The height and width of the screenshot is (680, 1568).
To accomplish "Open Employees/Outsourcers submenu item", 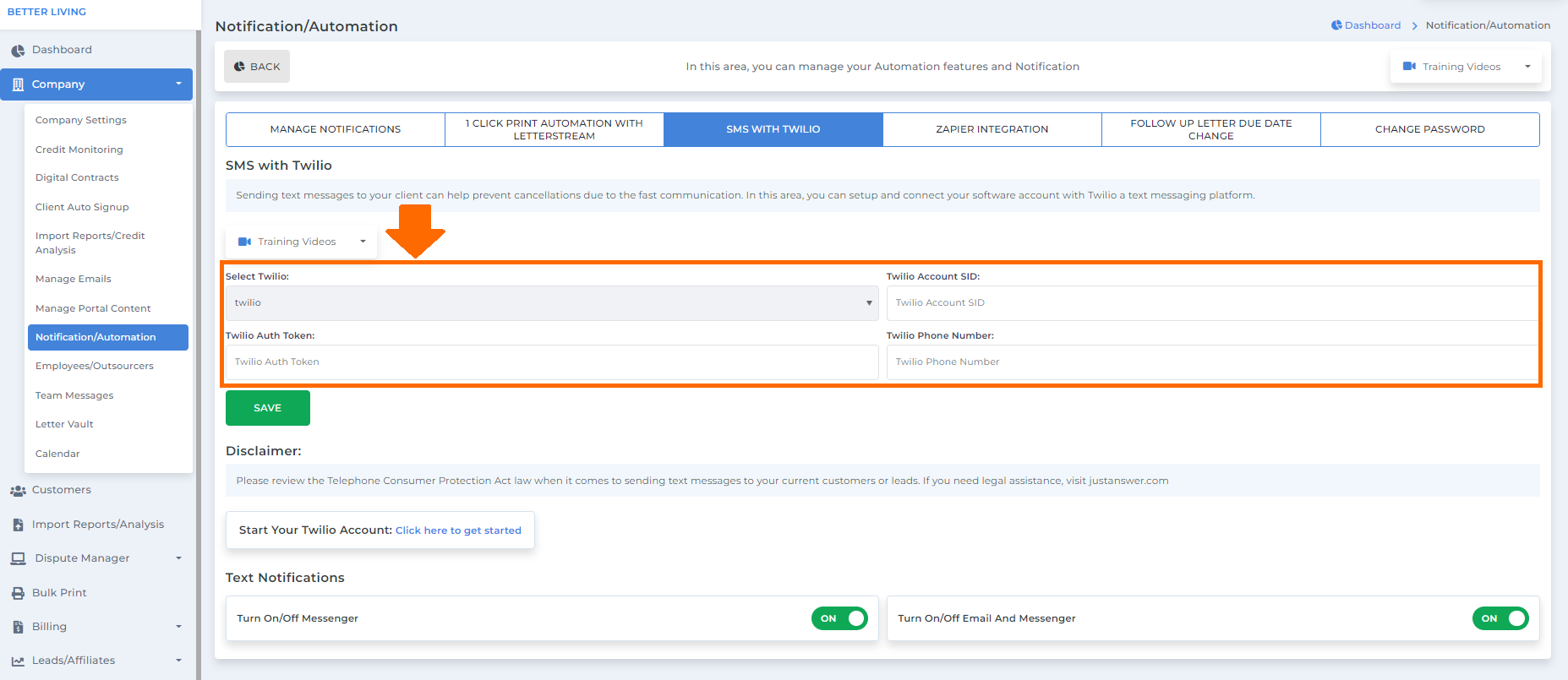I will (95, 366).
